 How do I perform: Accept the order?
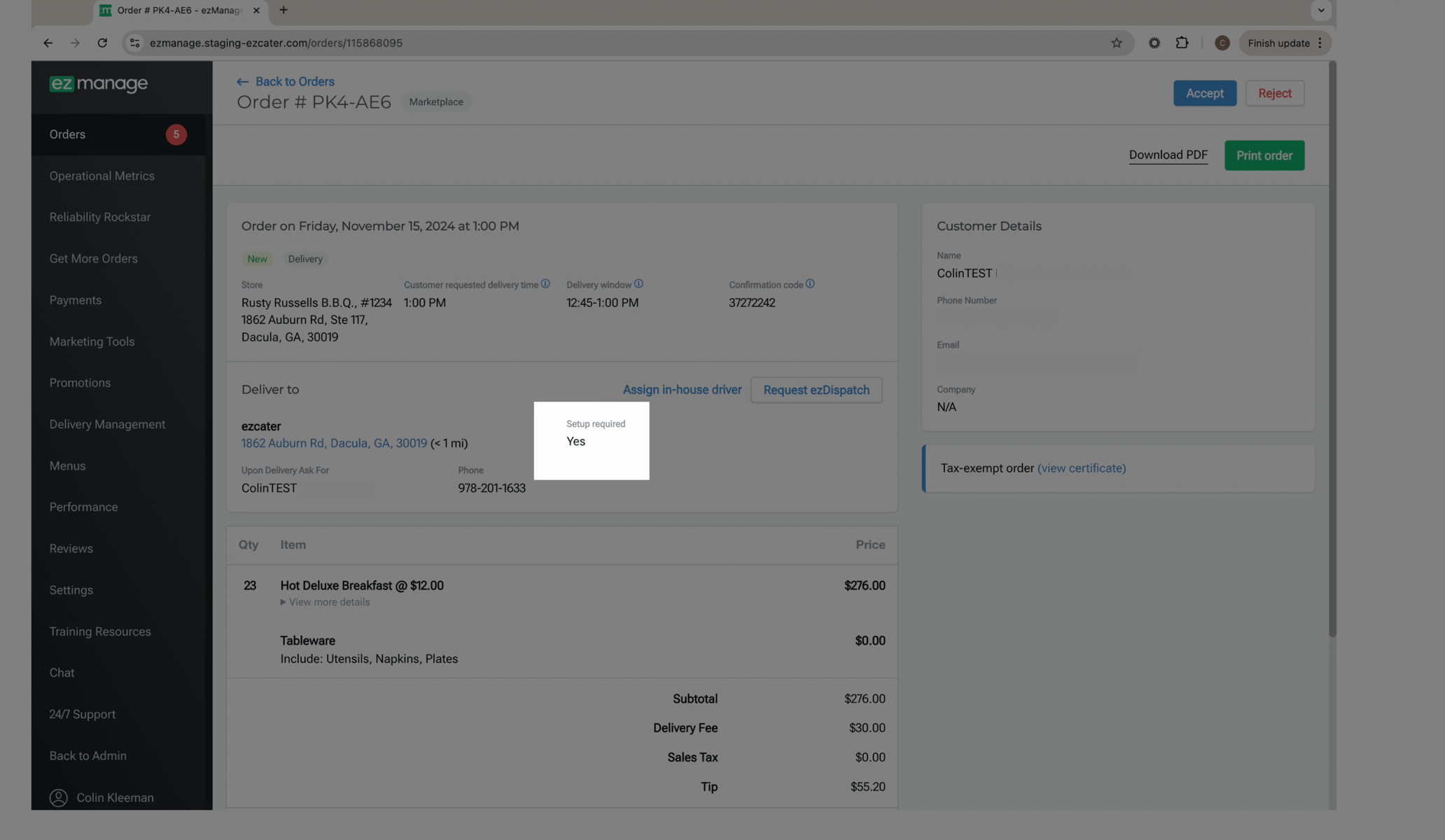[x=1204, y=93]
